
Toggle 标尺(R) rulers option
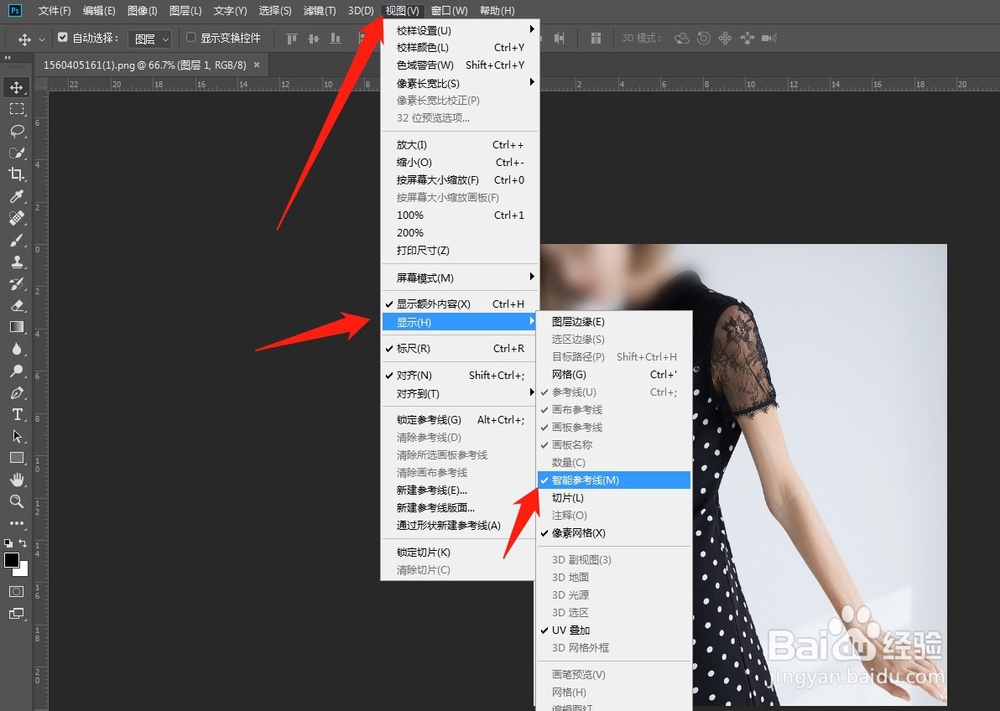459,349
